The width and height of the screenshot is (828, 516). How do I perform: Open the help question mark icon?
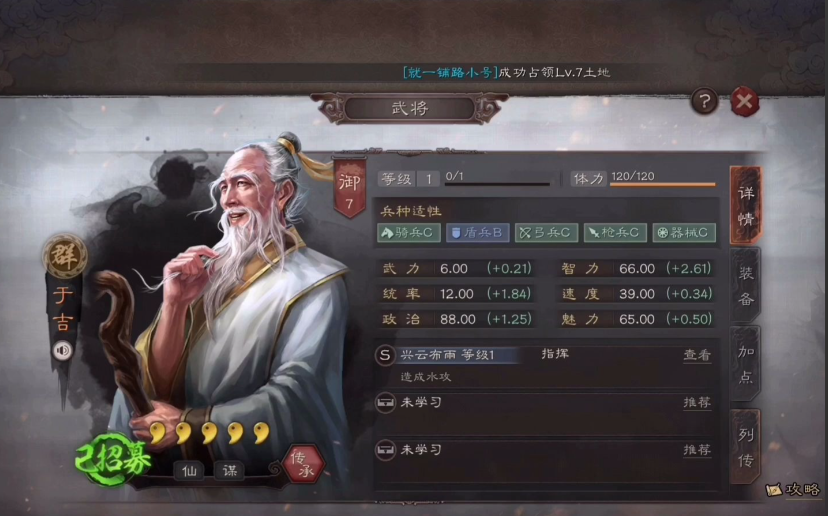pos(704,101)
